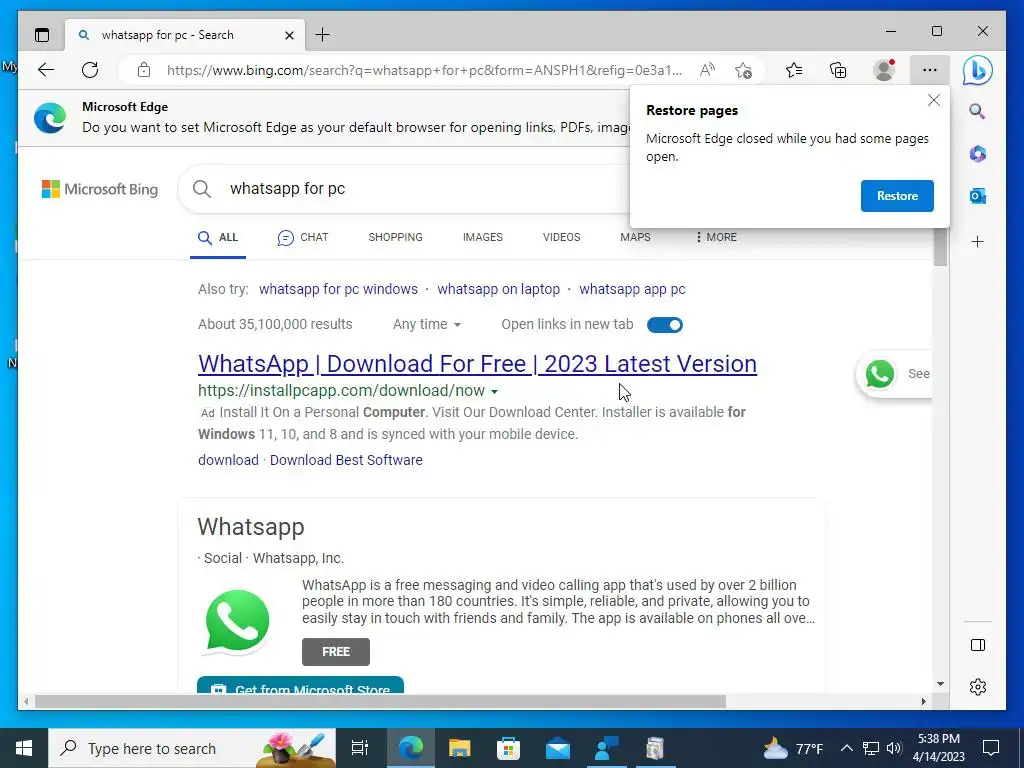Screen dimensions: 1024x768
Task: Go back with the back arrow
Action: pos(46,70)
